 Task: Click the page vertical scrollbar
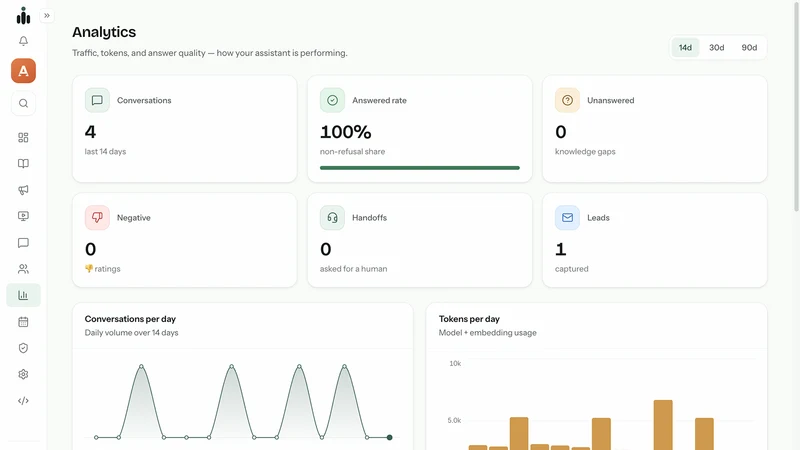tap(796, 107)
